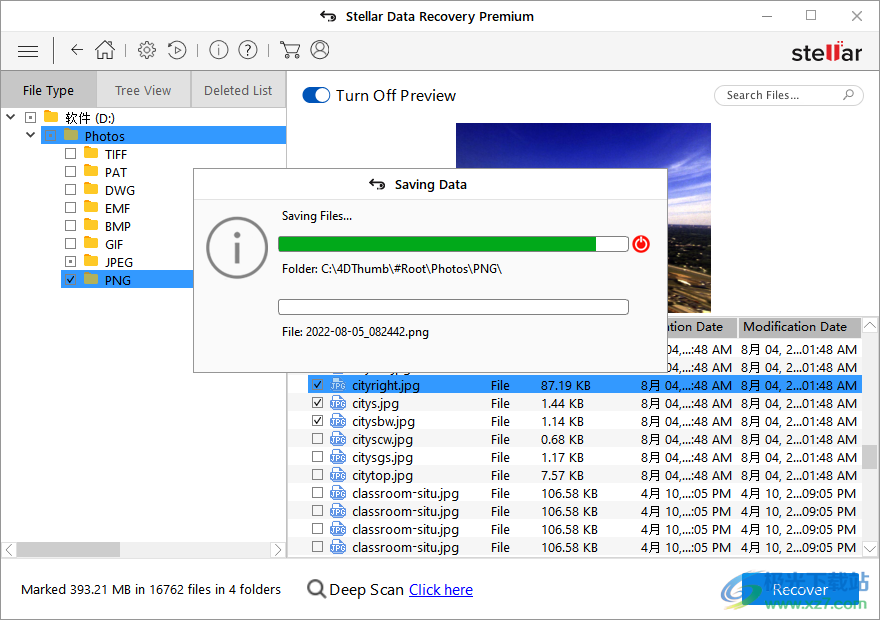Open the Deep Scan Click here link
The width and height of the screenshot is (880, 620).
[x=441, y=590]
